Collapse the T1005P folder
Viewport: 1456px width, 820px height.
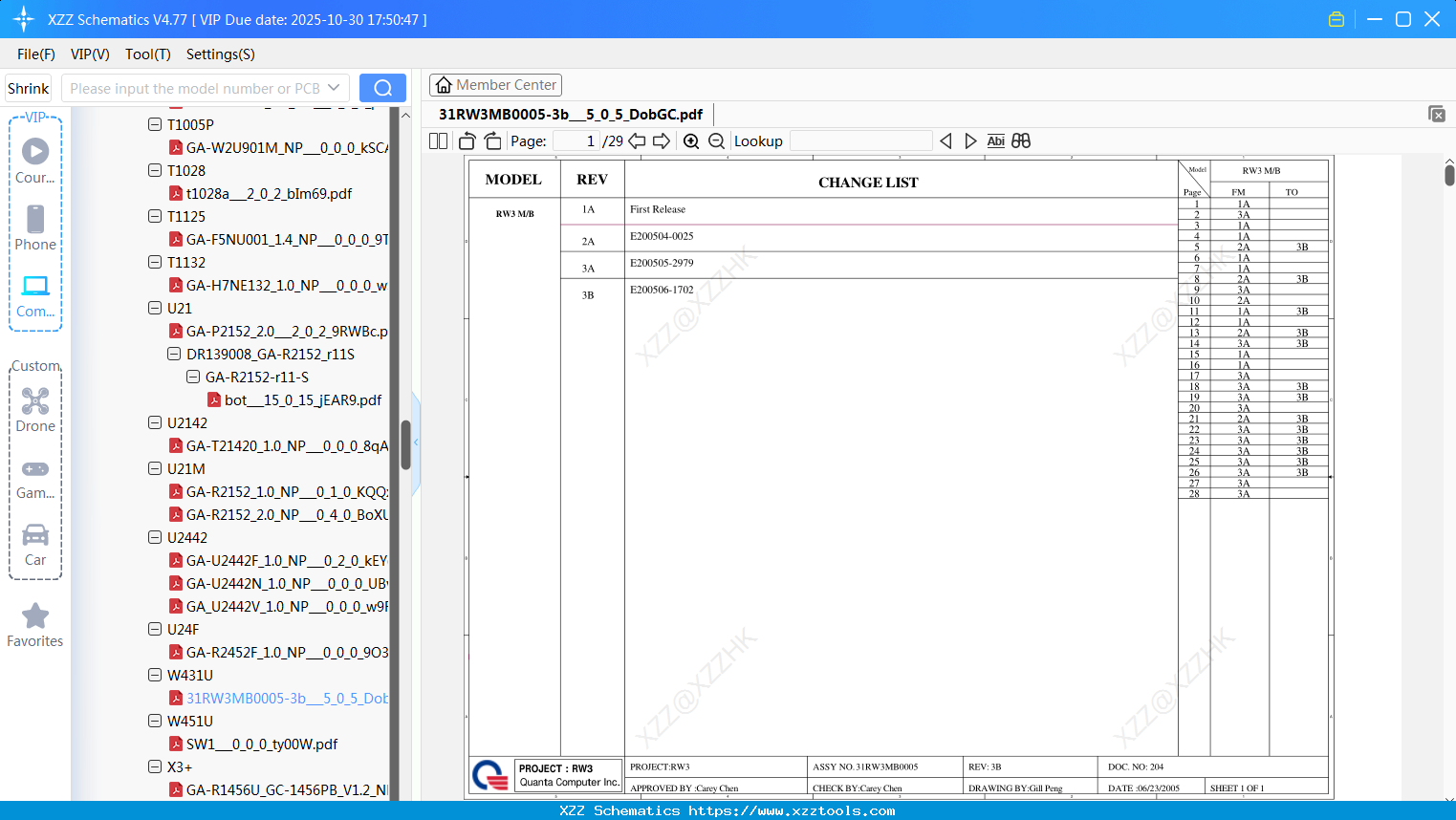155,124
